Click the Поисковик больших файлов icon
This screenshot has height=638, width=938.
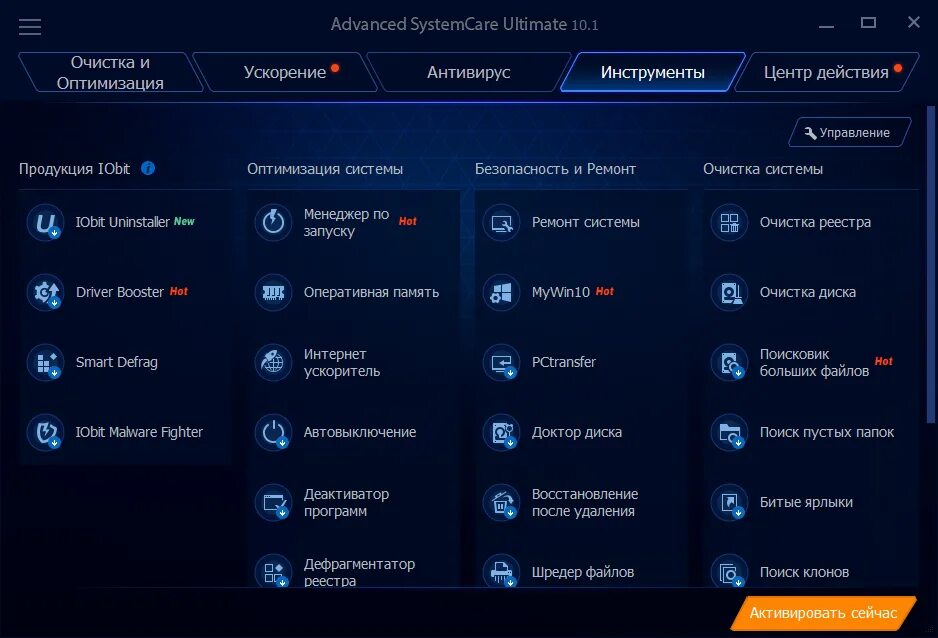pyautogui.click(x=729, y=362)
